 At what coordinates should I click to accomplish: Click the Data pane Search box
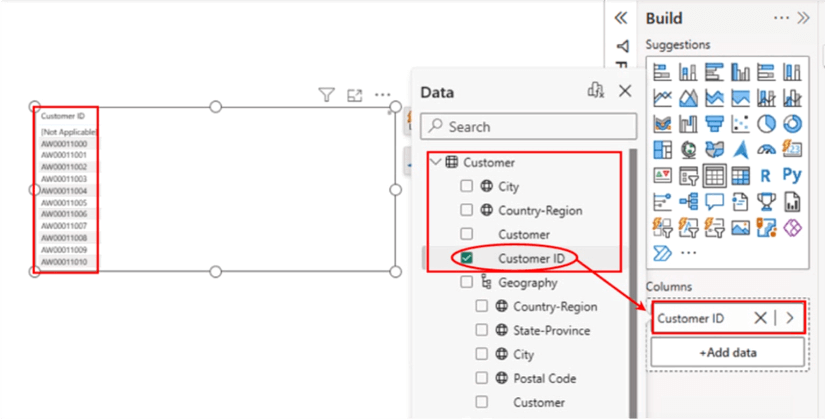click(528, 127)
